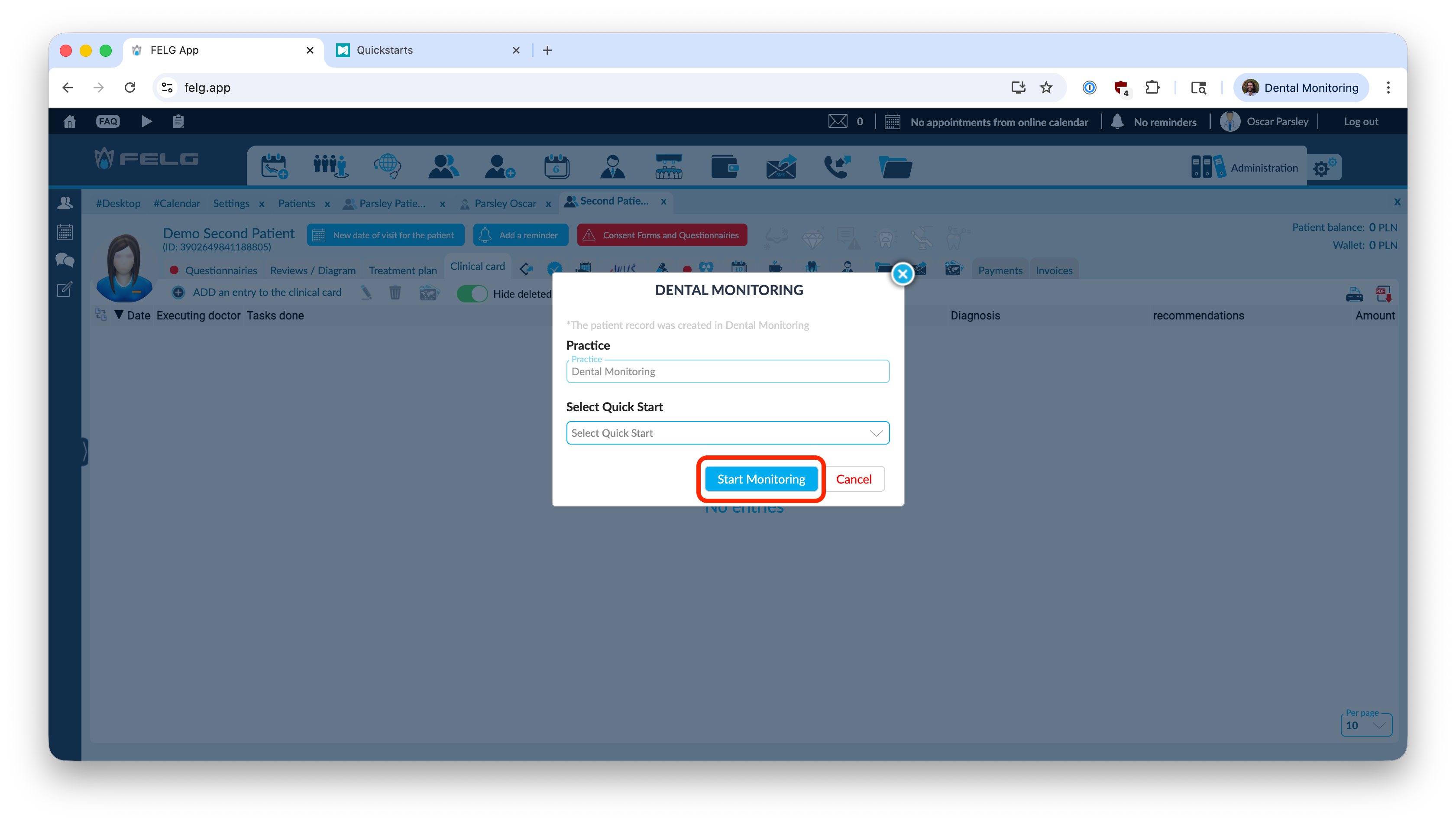Open the sidebar edit note icon
This screenshot has height=825, width=1456.
coord(65,289)
